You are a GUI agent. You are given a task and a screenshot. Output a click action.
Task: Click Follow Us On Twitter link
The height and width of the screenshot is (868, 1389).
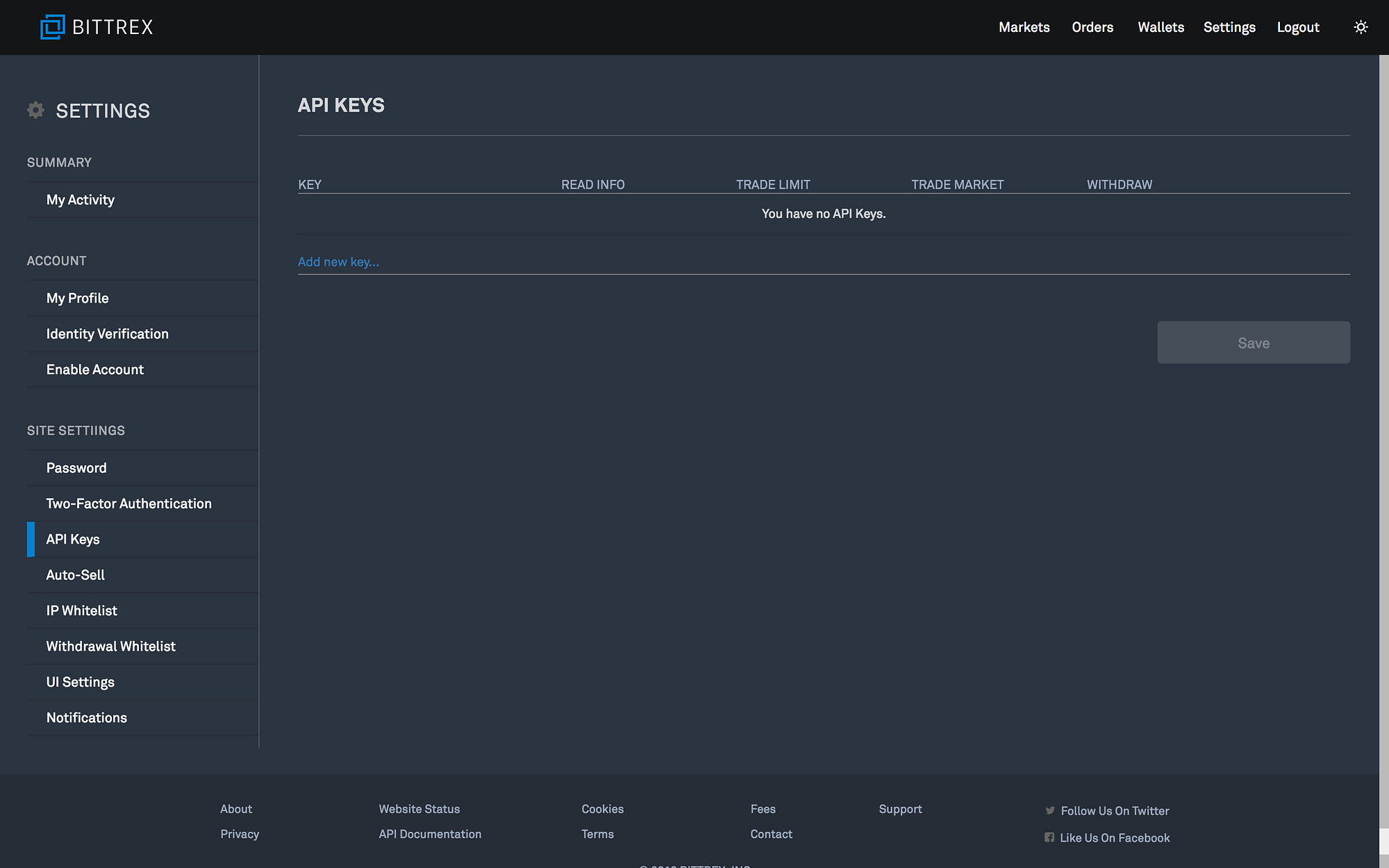[1115, 811]
